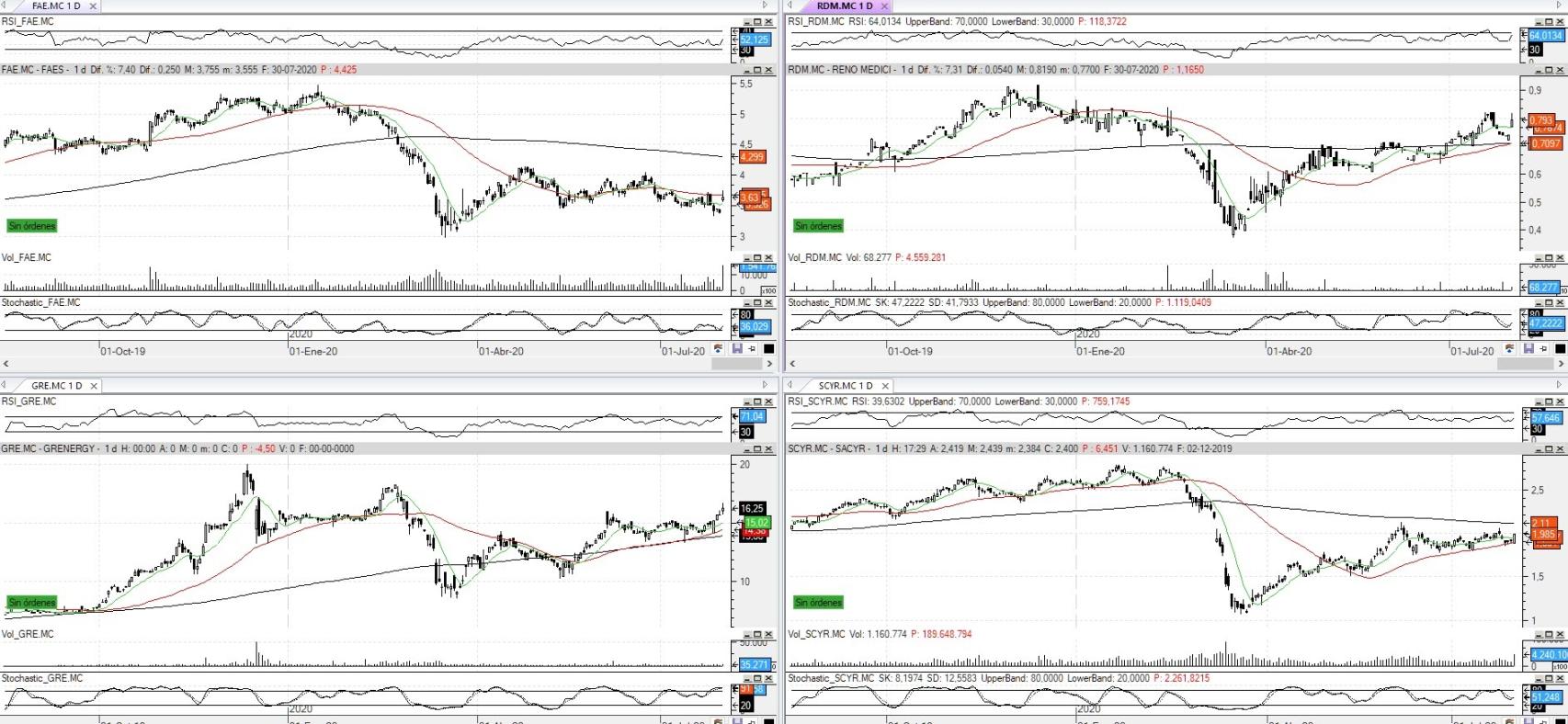Minimize the Stochastic_FAE.MC panel

point(747,302)
